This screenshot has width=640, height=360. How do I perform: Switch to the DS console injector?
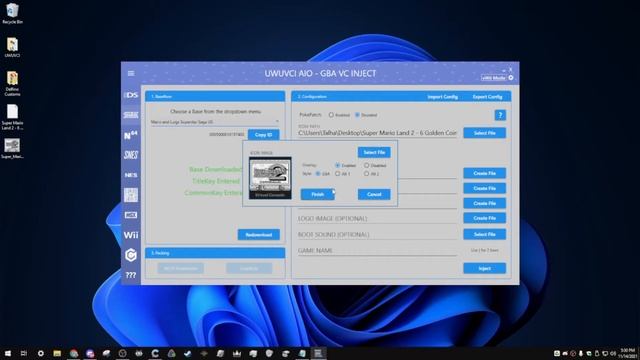click(131, 95)
